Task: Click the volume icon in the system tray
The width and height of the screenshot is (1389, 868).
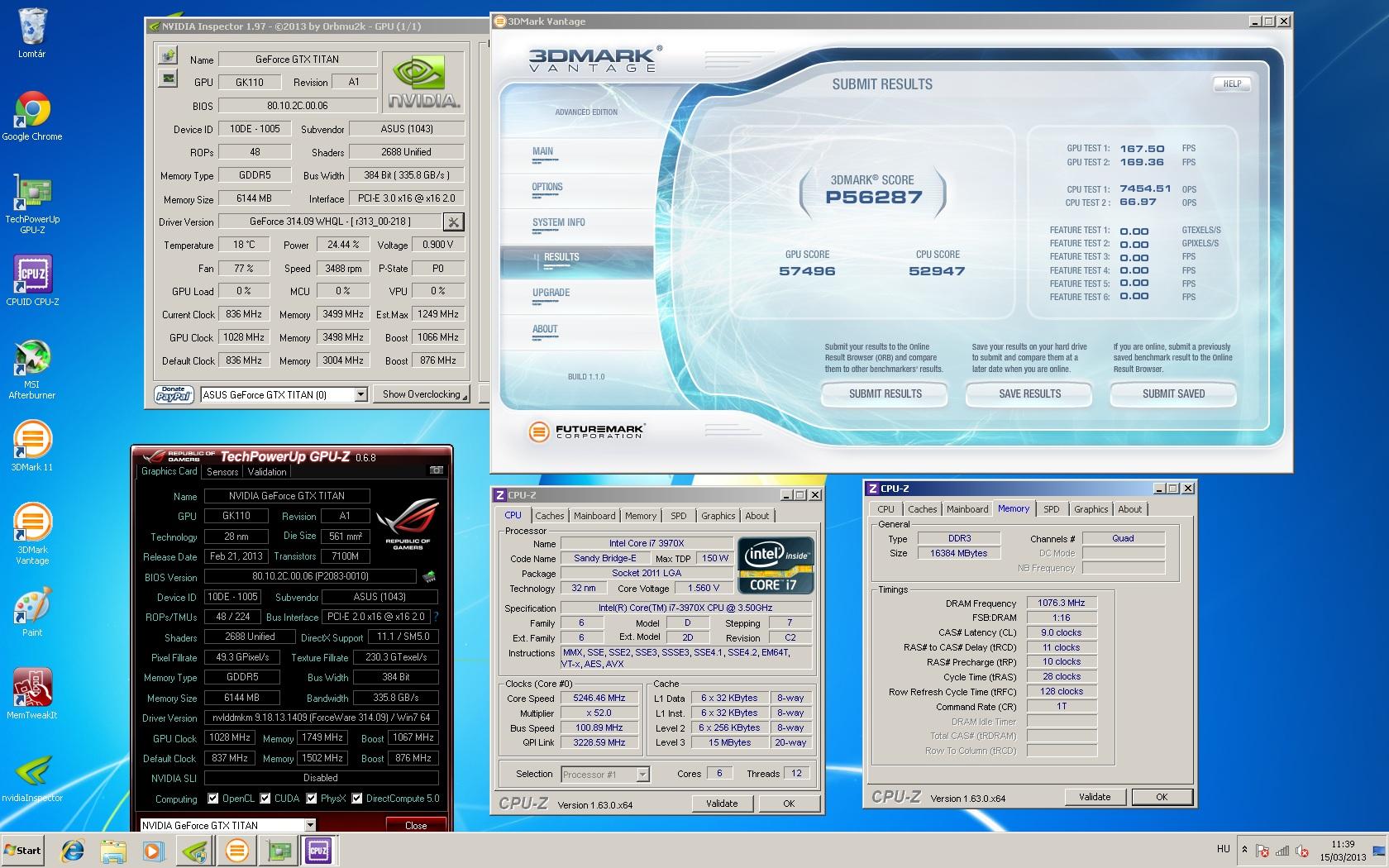Action: (x=1303, y=850)
